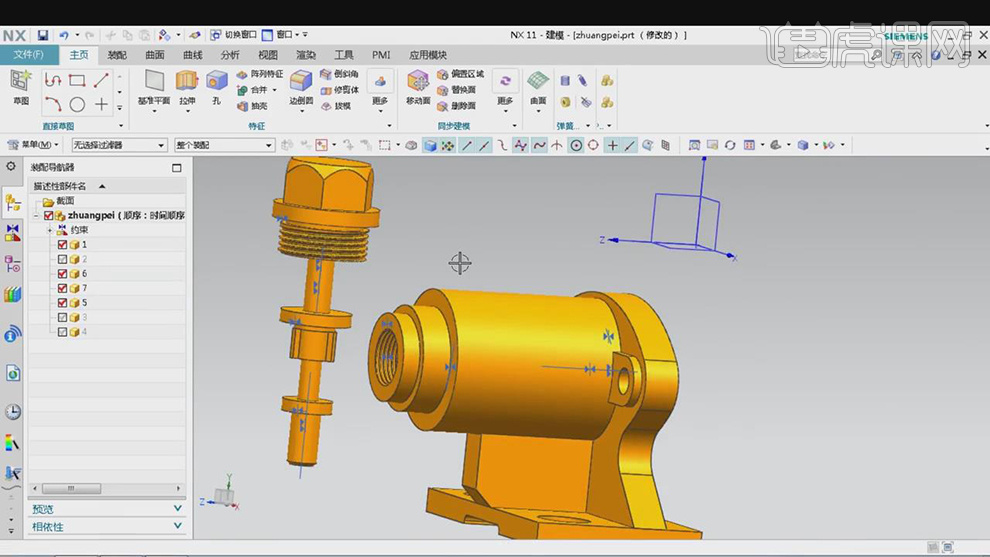Open the History clock icon in sidebar
990x557 pixels.
13,412
